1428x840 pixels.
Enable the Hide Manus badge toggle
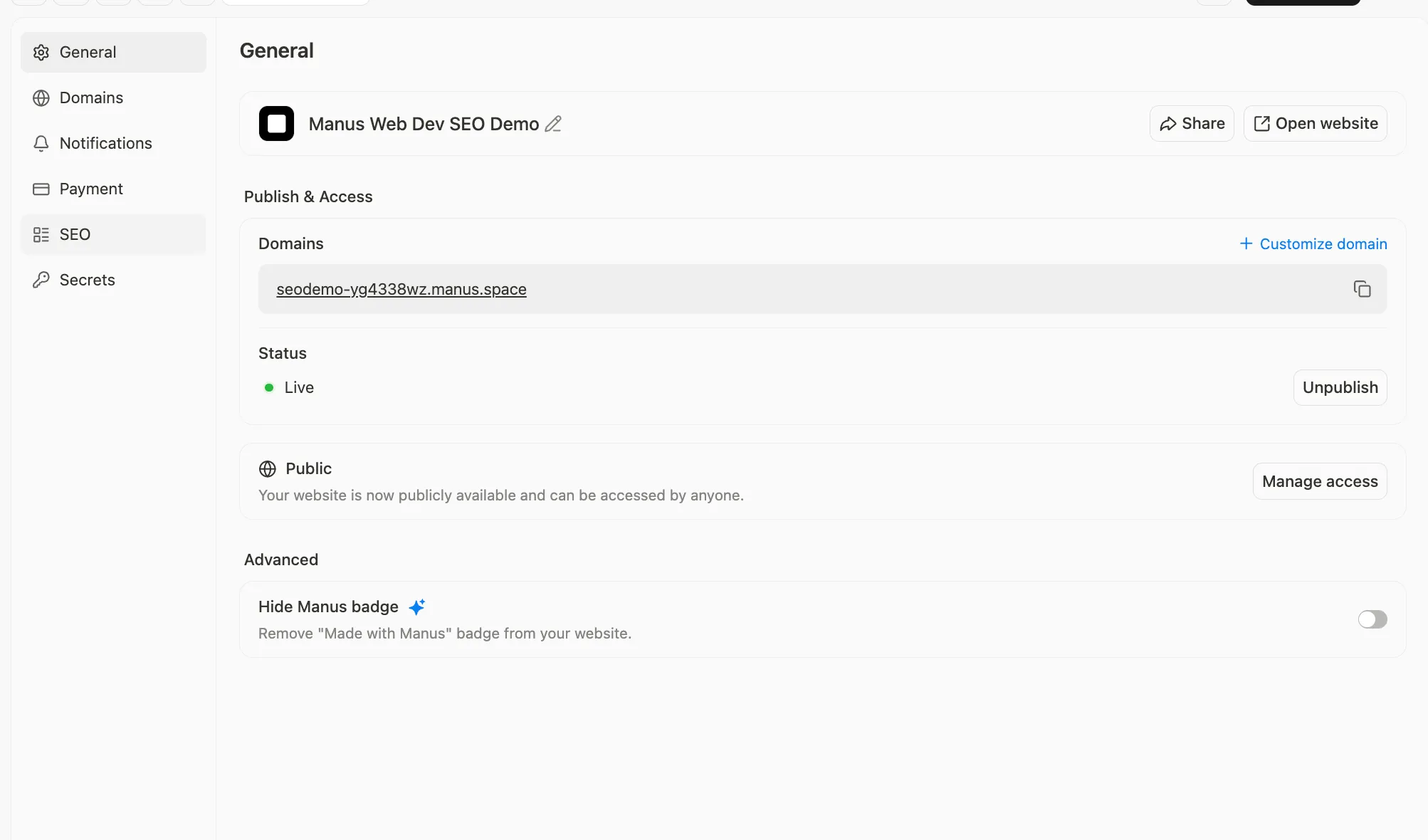tap(1372, 619)
